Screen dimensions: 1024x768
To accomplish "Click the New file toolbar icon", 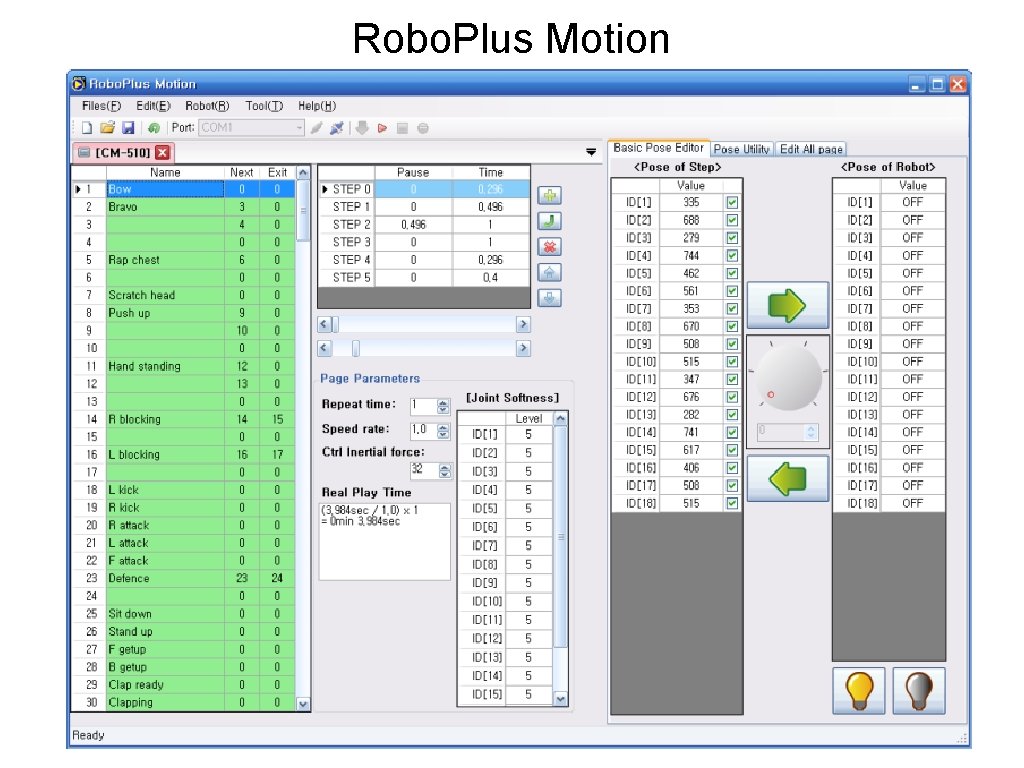I will tap(87, 128).
